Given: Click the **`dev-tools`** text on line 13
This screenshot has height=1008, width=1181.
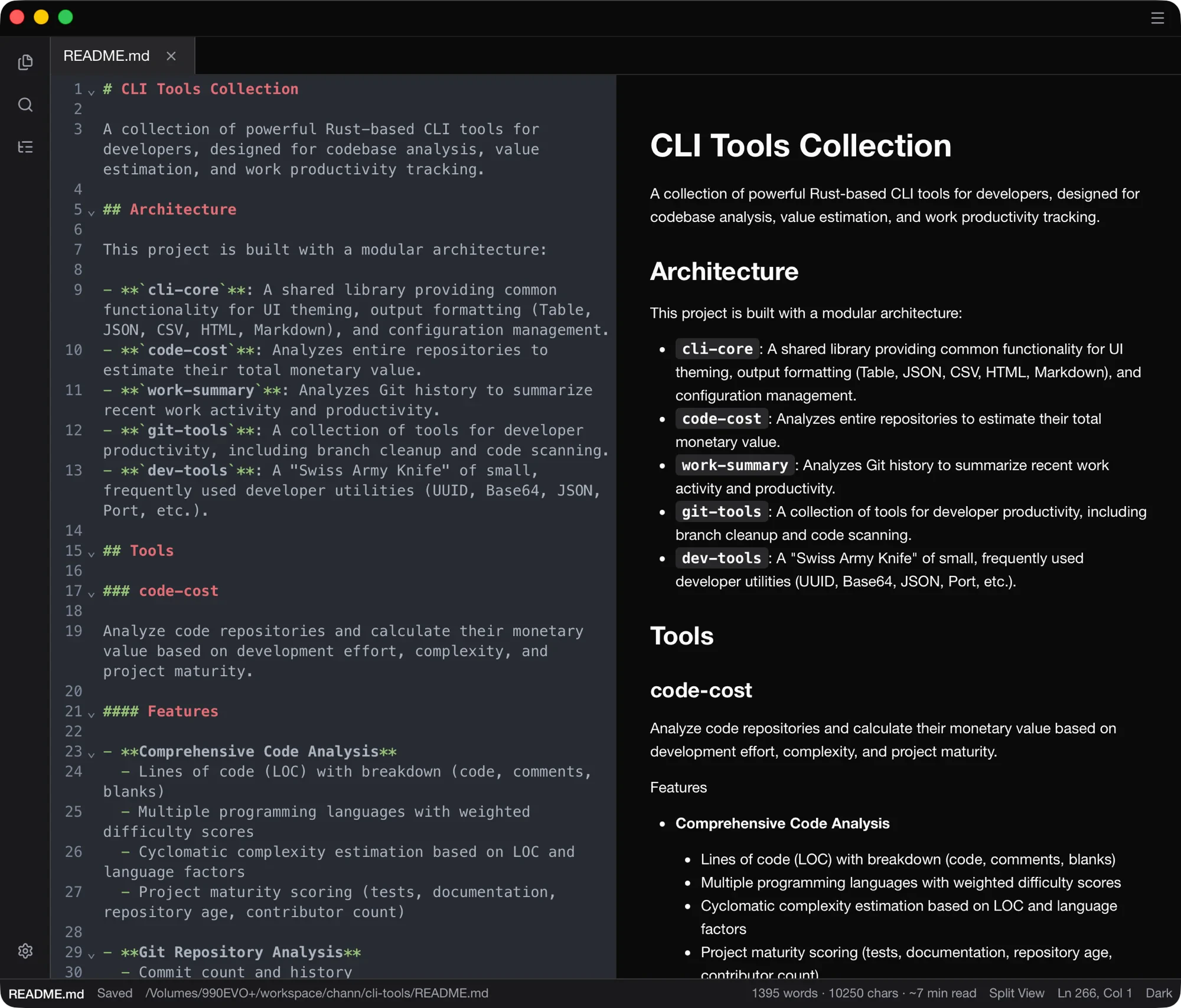Looking at the screenshot, I should (188, 471).
